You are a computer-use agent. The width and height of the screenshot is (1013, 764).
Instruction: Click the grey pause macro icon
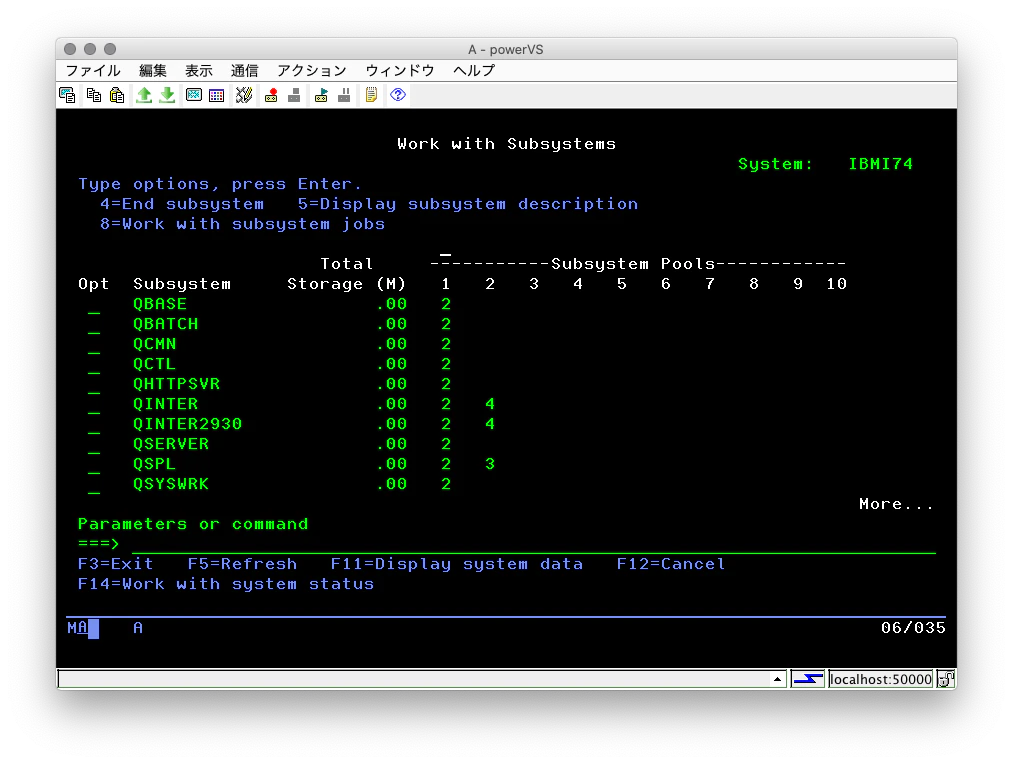[344, 95]
